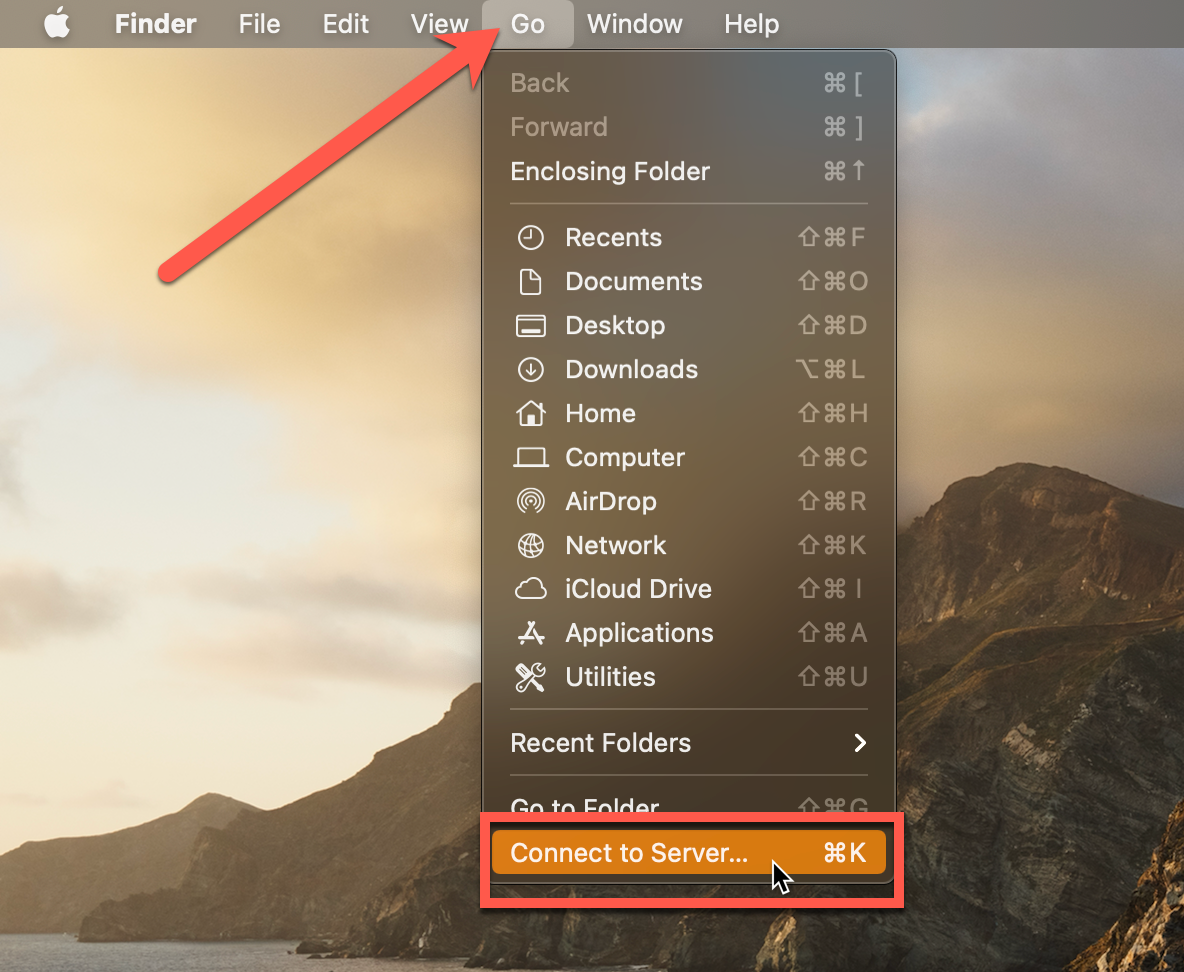
Task: Open the File menu in menu bar
Action: point(259,23)
